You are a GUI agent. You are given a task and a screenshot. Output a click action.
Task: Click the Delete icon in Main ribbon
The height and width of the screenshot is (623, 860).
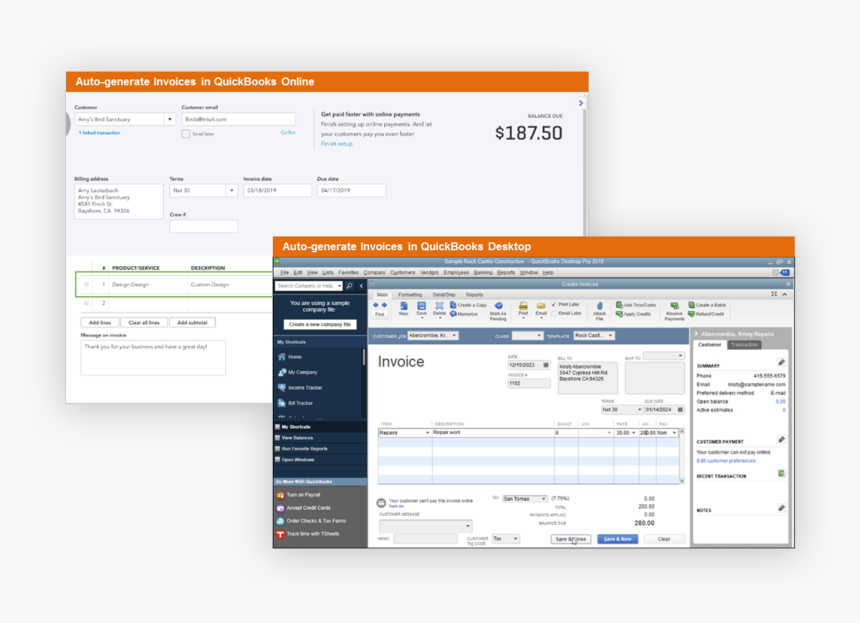click(439, 308)
